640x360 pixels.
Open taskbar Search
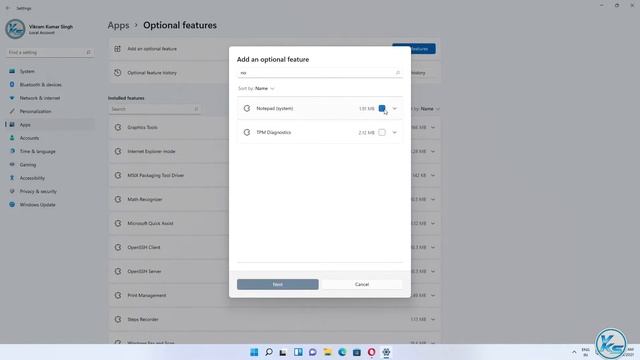(269, 352)
